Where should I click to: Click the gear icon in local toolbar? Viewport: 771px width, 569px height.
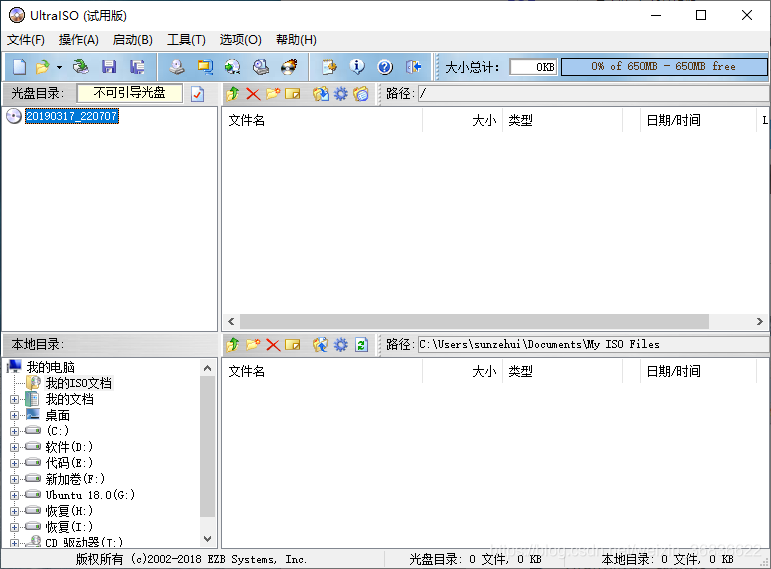(341, 345)
